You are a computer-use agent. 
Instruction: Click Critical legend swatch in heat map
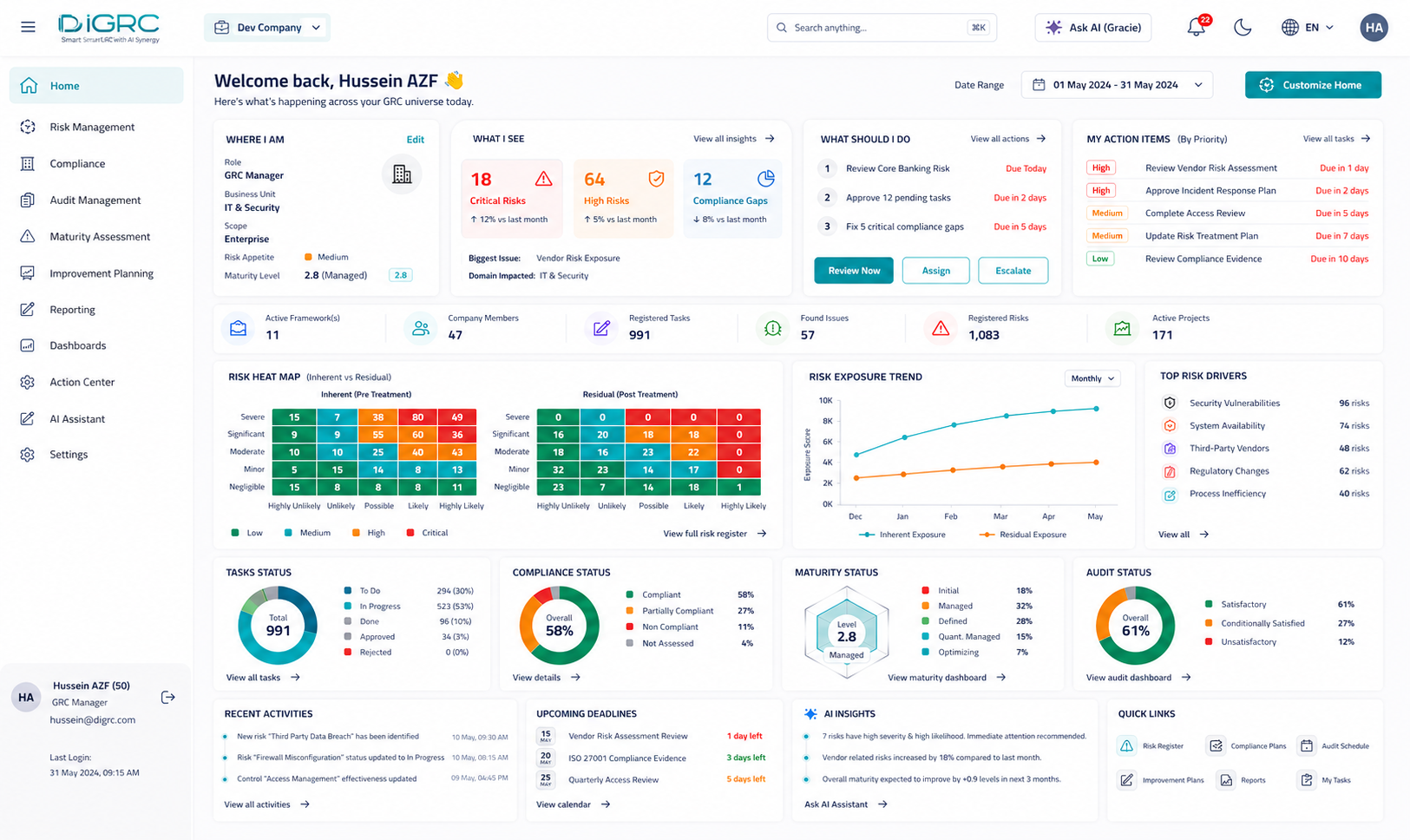pos(410,533)
